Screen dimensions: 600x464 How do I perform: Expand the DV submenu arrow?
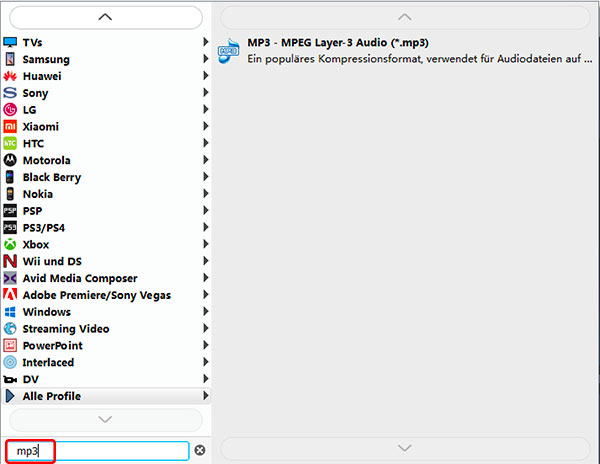pos(206,378)
